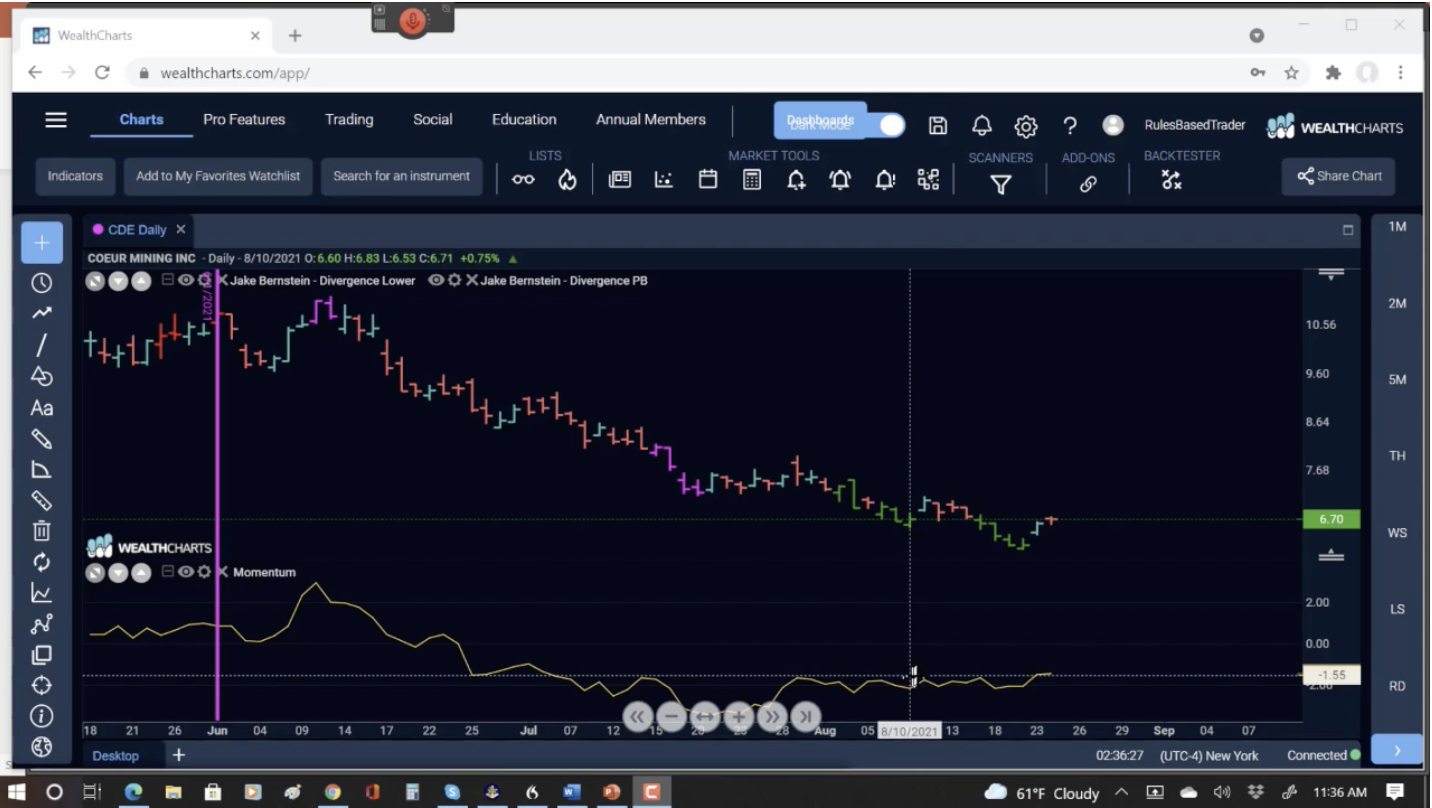1432x808 pixels.
Task: Open the Pro Features menu
Action: [x=244, y=120]
